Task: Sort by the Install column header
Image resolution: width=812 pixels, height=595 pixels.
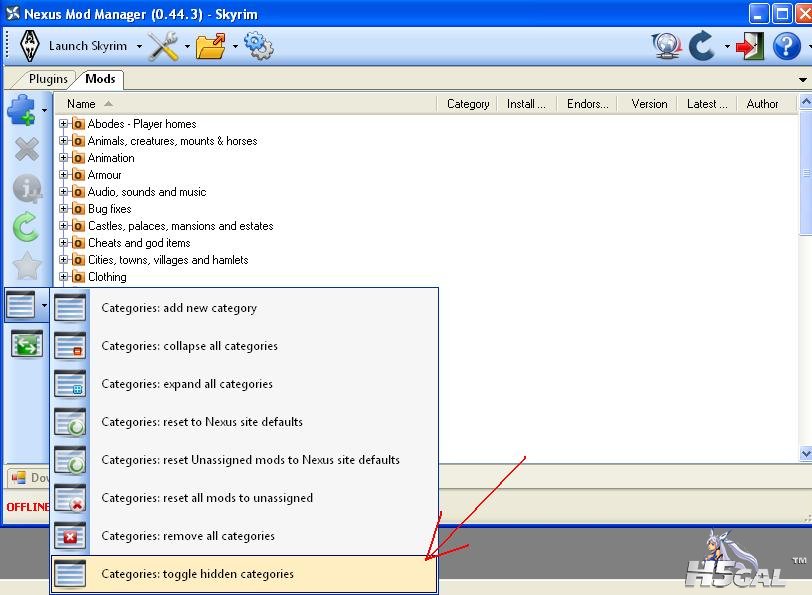Action: (x=527, y=104)
